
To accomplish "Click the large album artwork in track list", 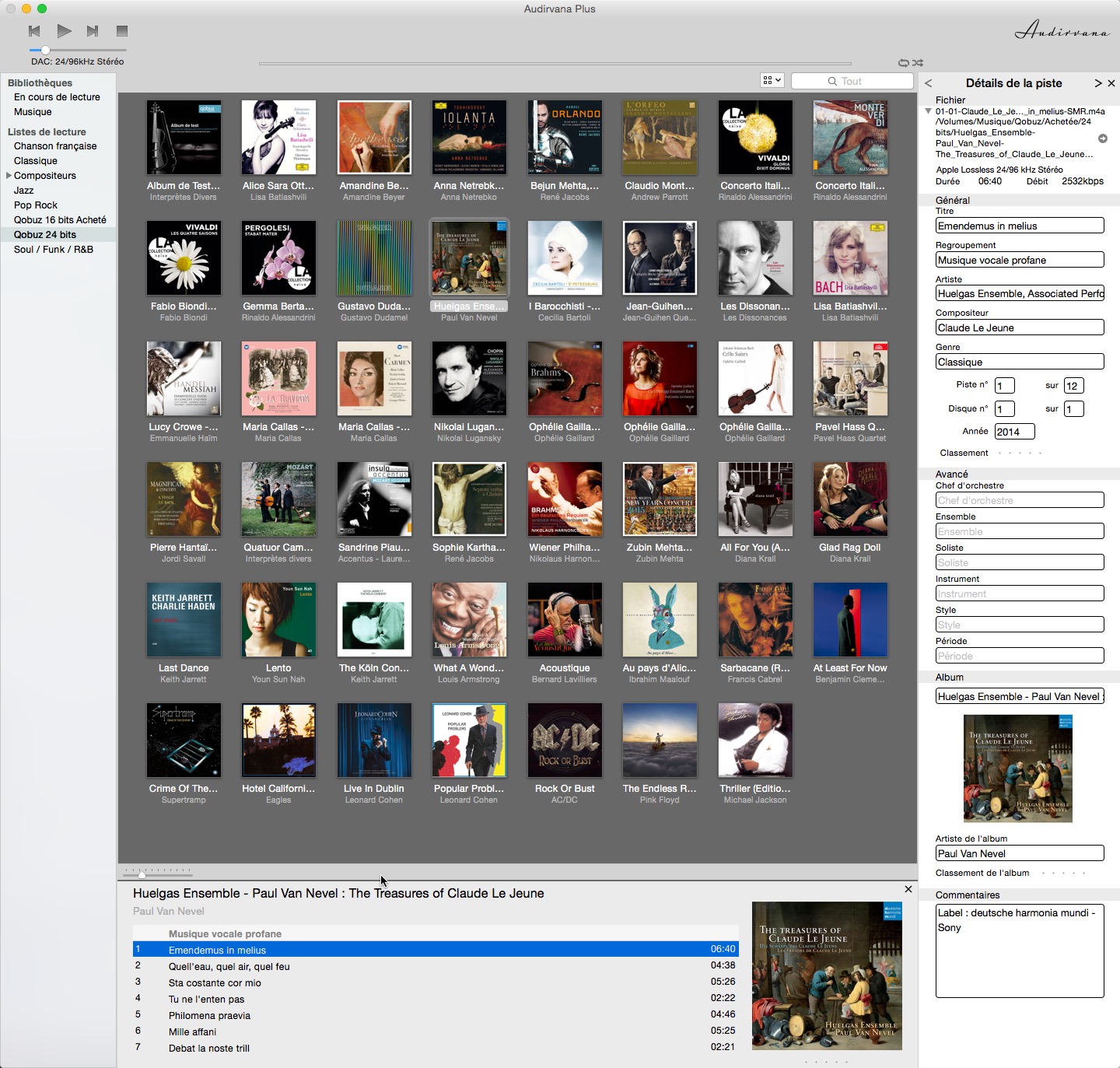I will (827, 975).
